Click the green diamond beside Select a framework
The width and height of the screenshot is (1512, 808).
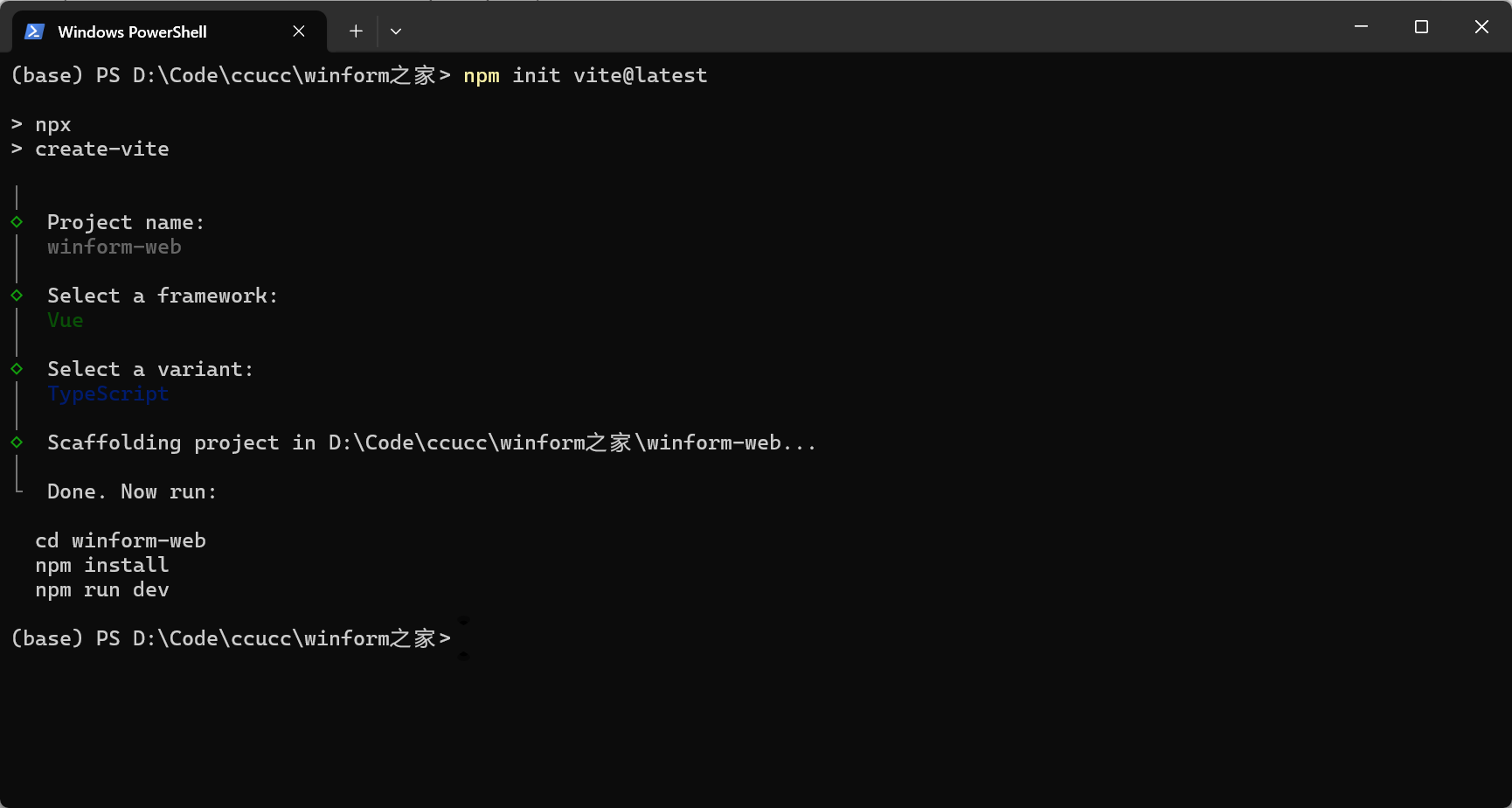[x=17, y=296]
